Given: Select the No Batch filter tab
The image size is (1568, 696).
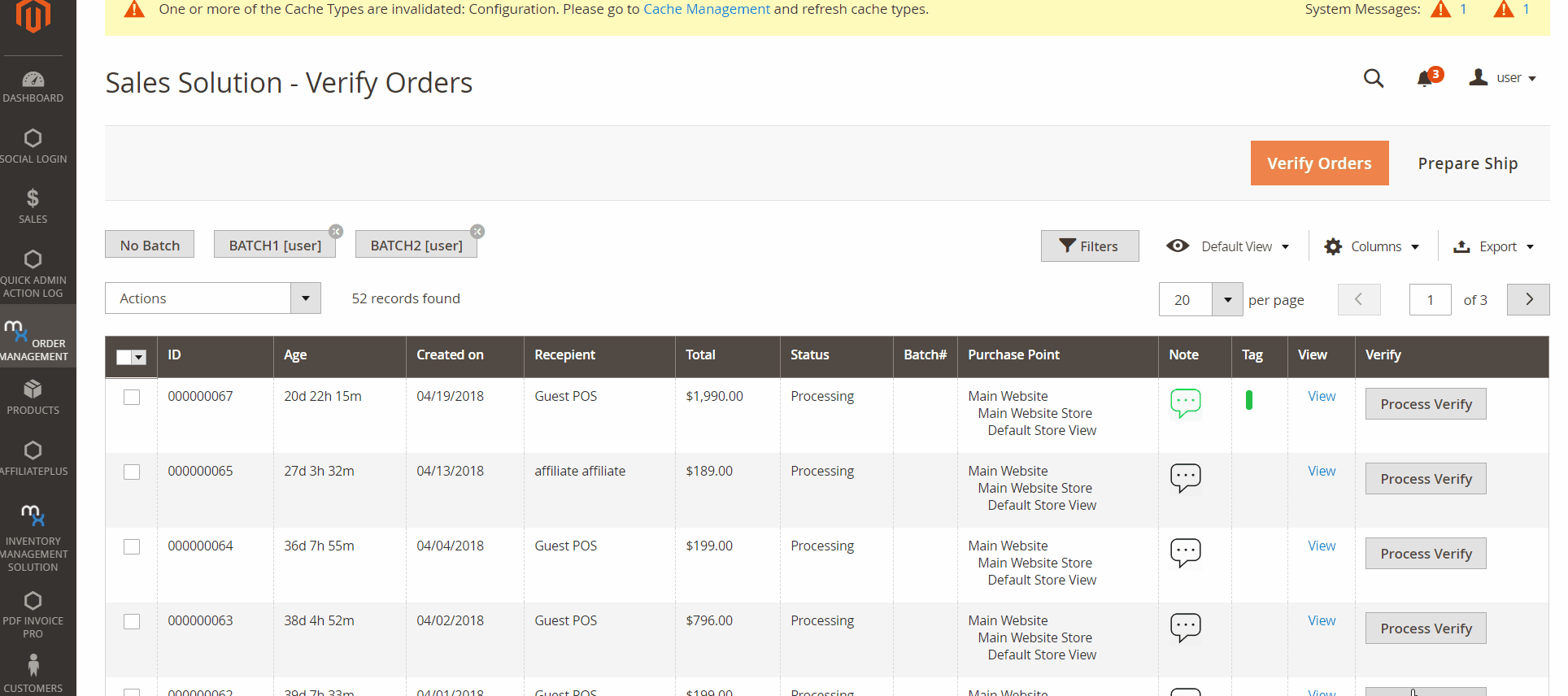Looking at the screenshot, I should [150, 245].
